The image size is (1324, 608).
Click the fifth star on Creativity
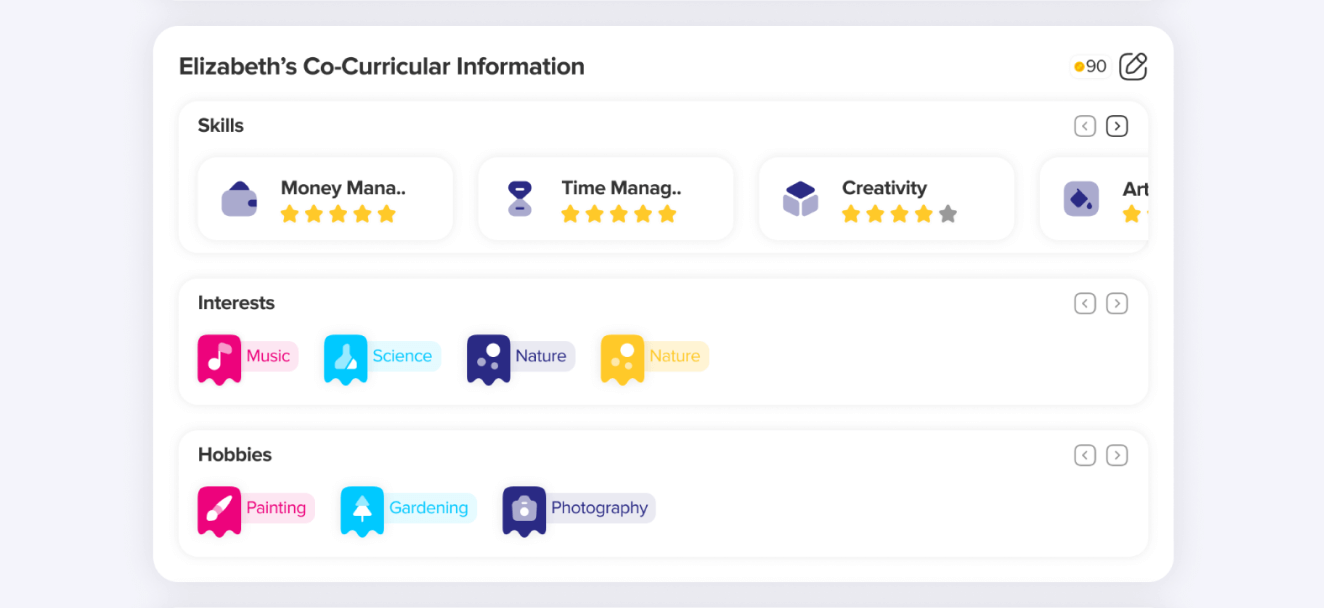coord(948,214)
